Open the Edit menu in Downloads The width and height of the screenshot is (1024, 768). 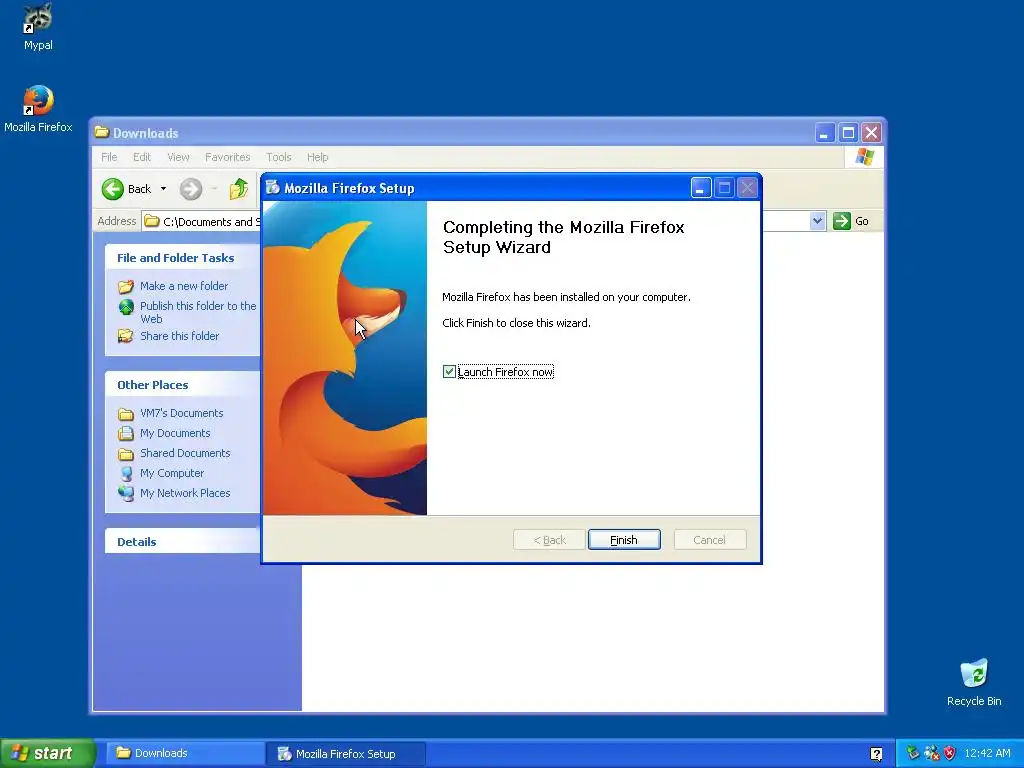142,157
